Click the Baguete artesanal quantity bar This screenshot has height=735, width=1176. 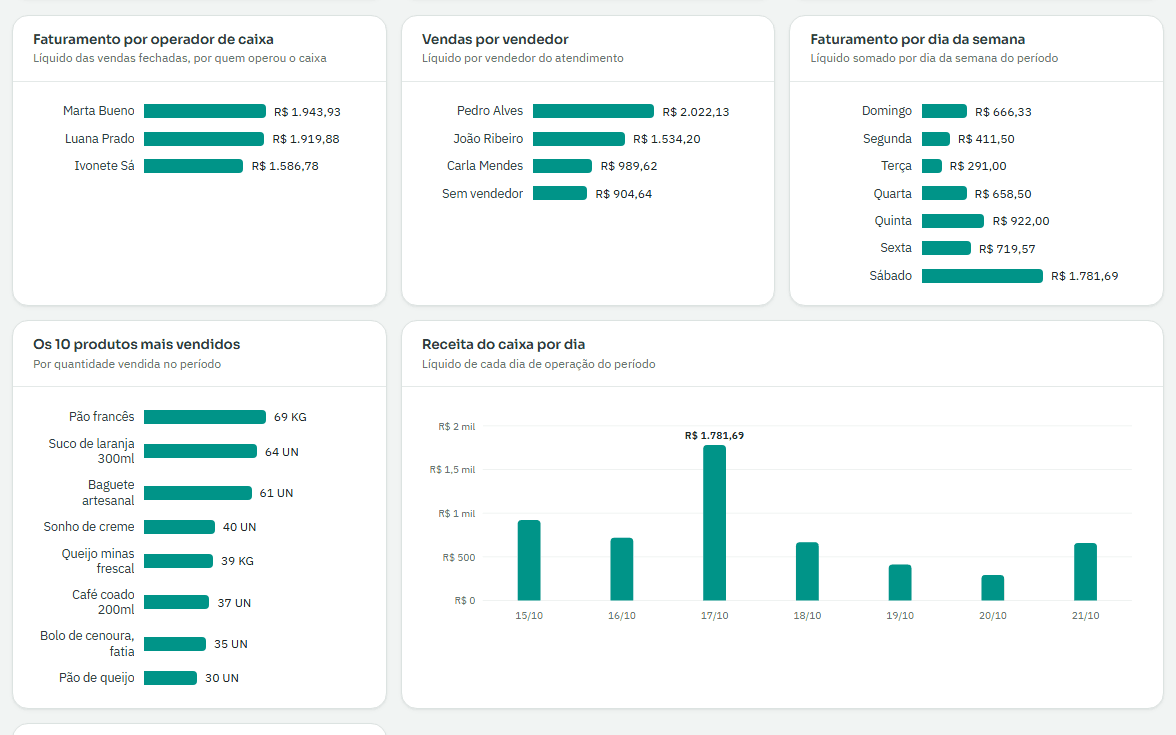coord(198,493)
